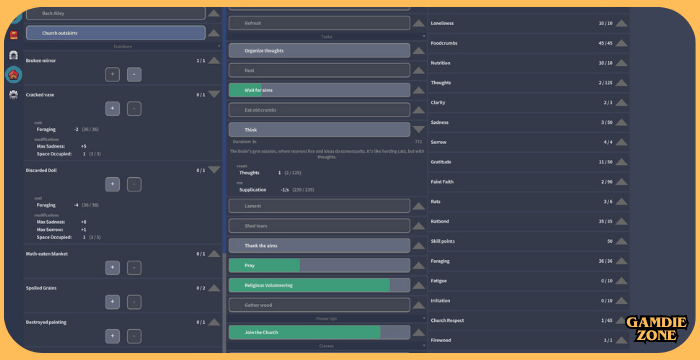Add a Discarded Doll with plus
The height and width of the screenshot is (360, 700).
point(112,184)
